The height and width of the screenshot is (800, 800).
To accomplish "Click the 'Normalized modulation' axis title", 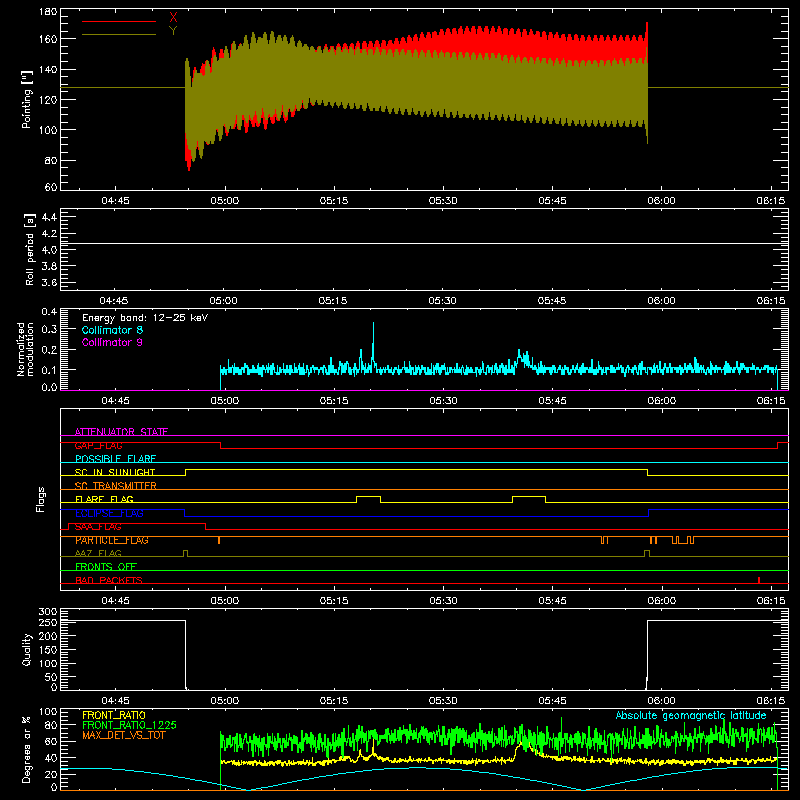I will [x=26, y=349].
